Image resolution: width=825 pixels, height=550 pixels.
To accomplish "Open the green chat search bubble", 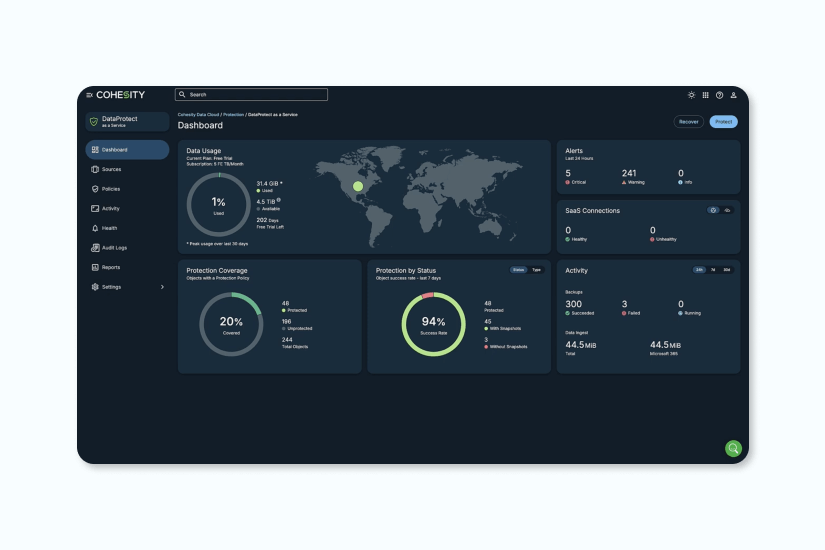I will [x=733, y=448].
